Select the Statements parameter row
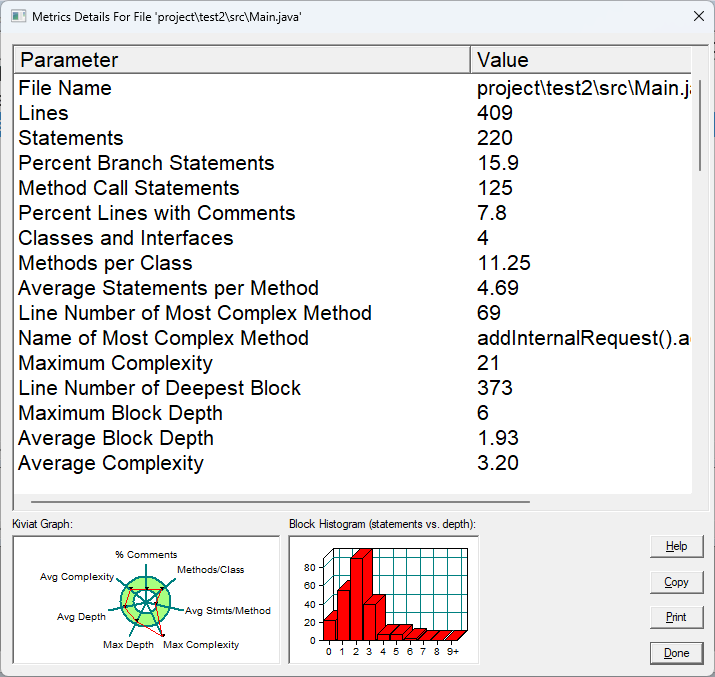The height and width of the screenshot is (677, 715). (x=353, y=138)
